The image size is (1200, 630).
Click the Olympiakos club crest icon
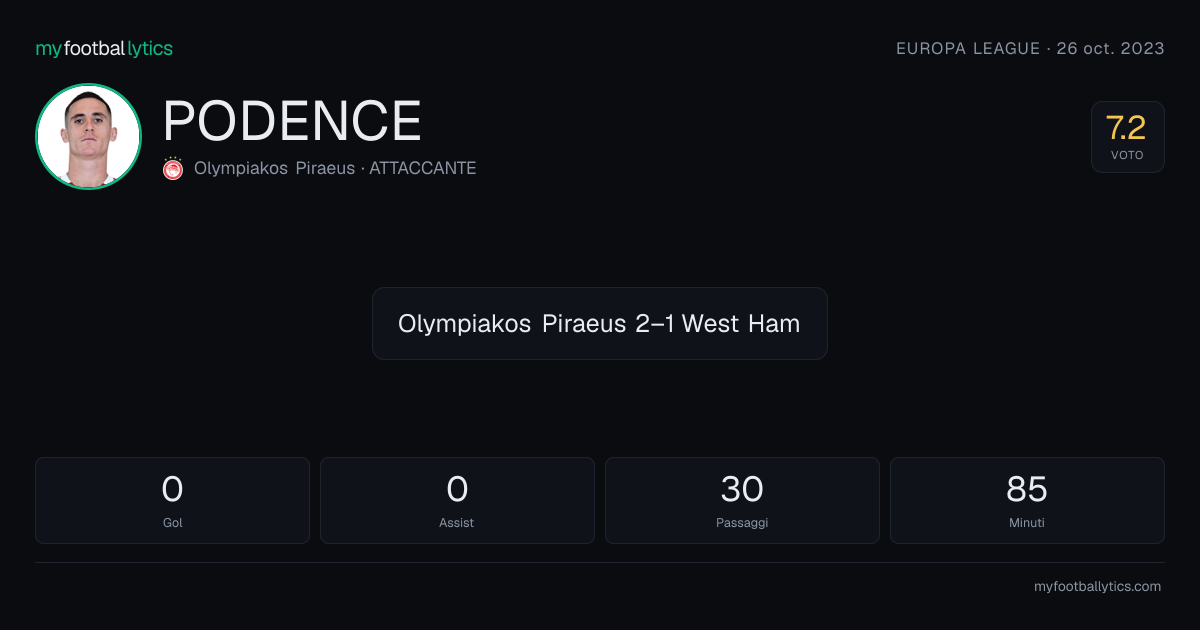coord(173,168)
